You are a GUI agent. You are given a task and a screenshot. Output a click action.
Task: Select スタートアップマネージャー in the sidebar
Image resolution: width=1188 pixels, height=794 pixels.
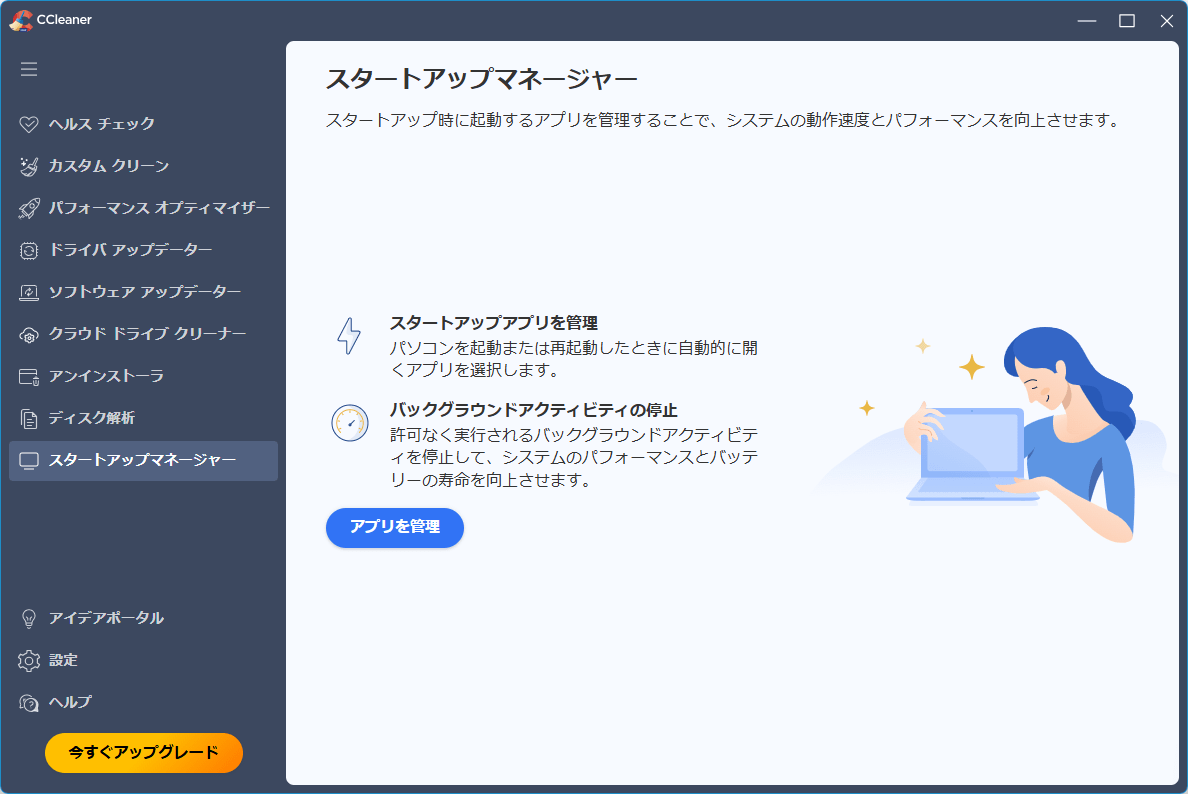[143, 460]
